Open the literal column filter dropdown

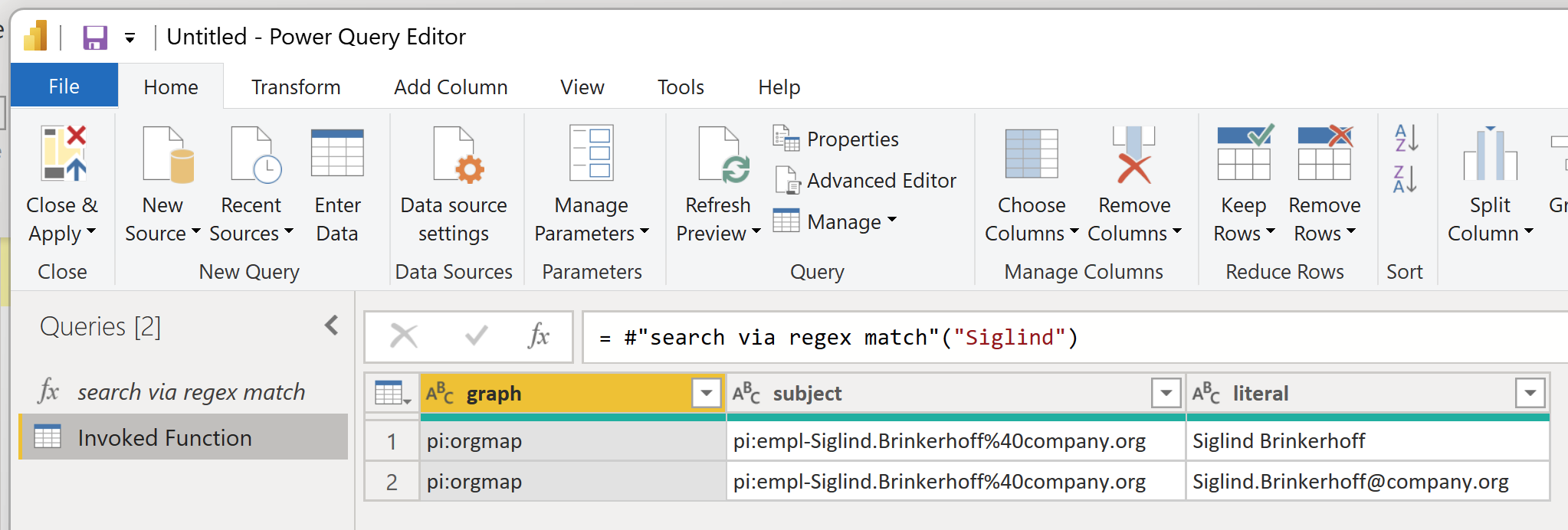tap(1530, 394)
